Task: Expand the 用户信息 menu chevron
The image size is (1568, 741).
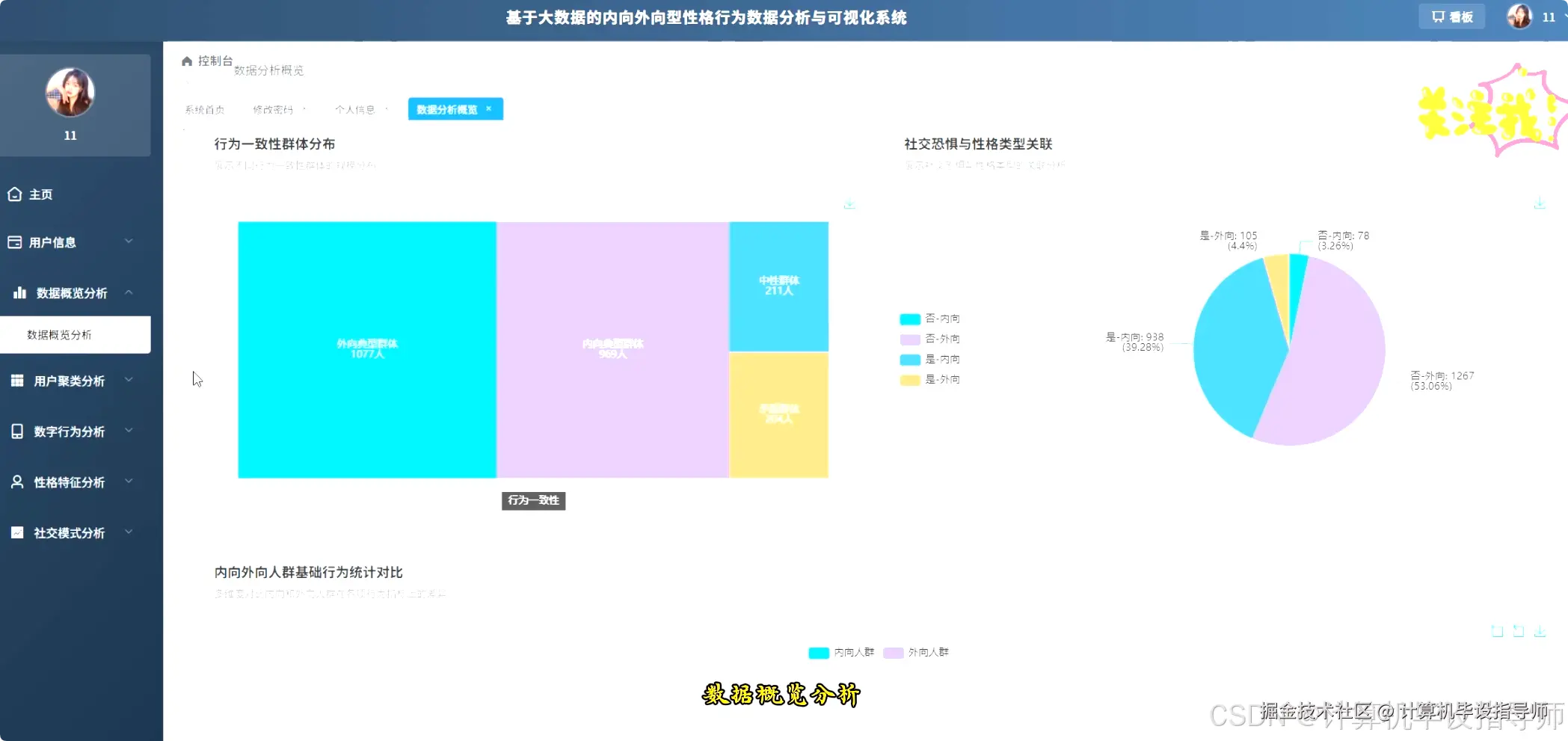Action: click(x=129, y=242)
